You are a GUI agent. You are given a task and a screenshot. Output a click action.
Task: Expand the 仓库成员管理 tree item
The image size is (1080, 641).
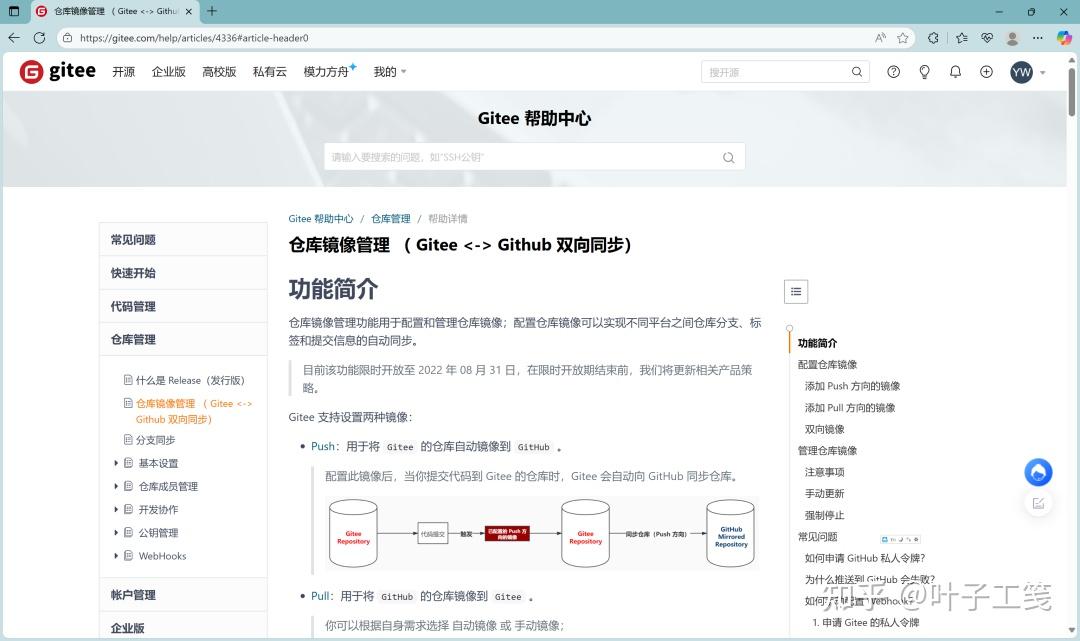(x=116, y=486)
